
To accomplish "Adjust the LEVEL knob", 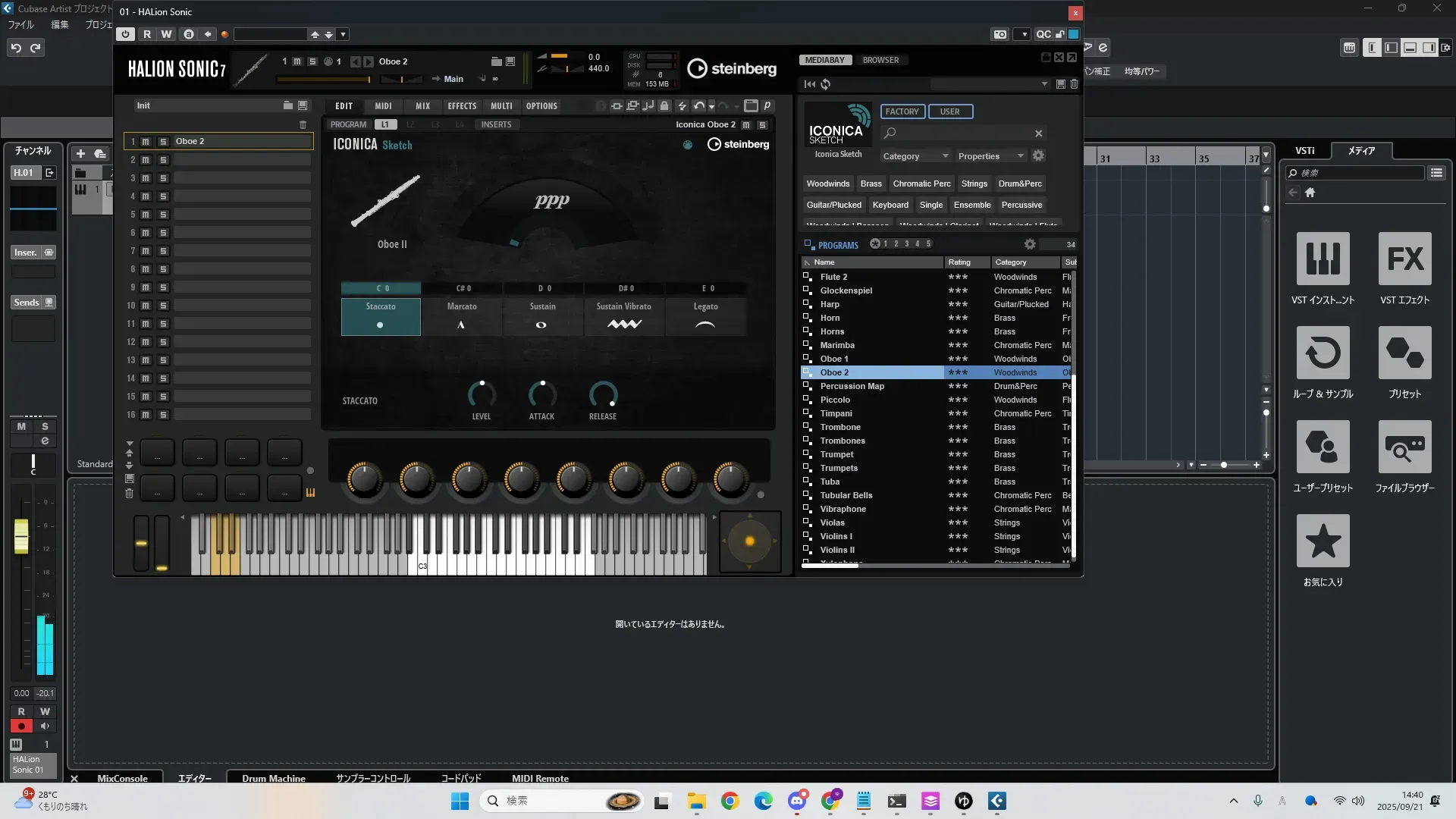I will (482, 394).
